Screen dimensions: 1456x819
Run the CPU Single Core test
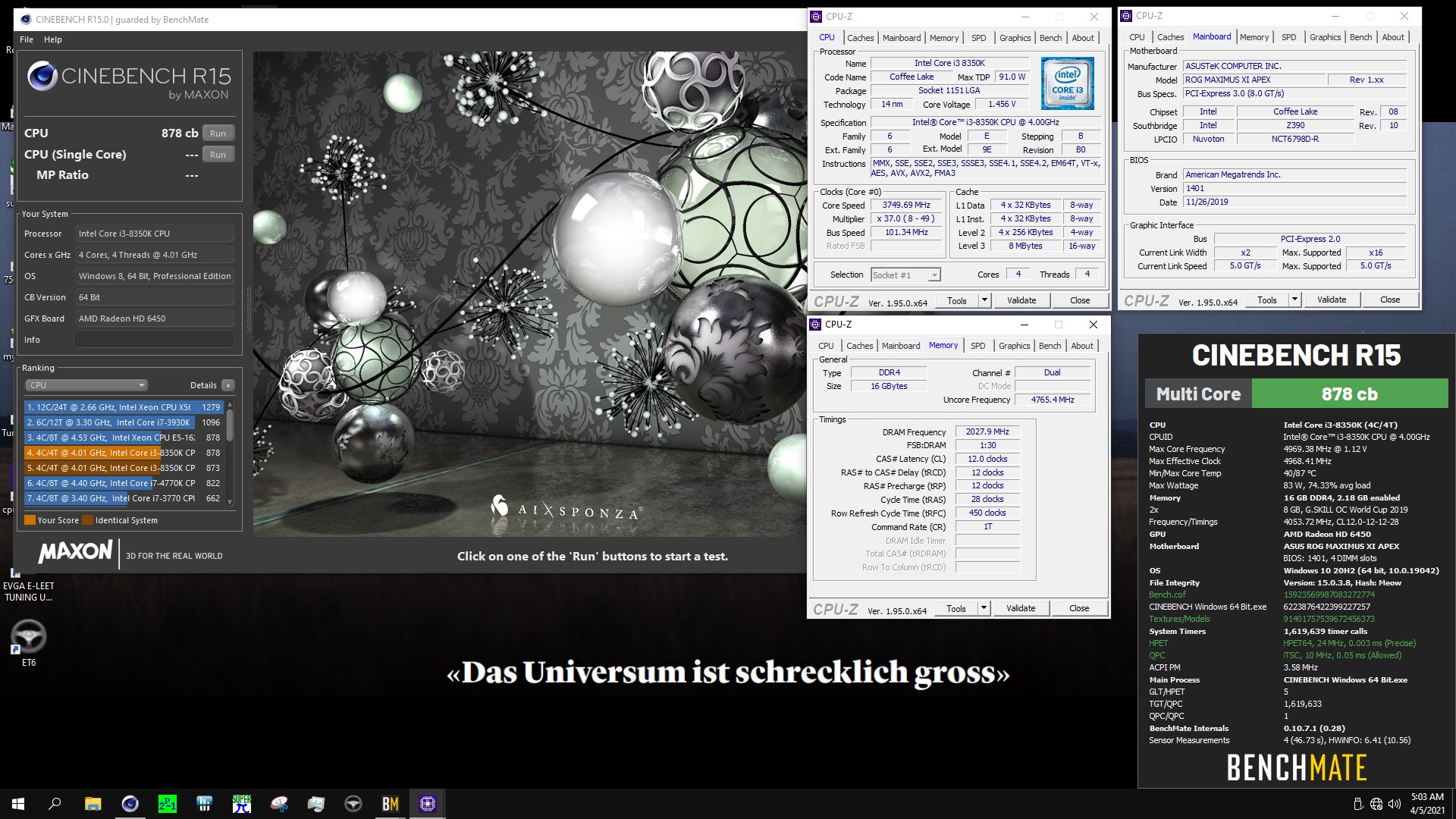218,155
